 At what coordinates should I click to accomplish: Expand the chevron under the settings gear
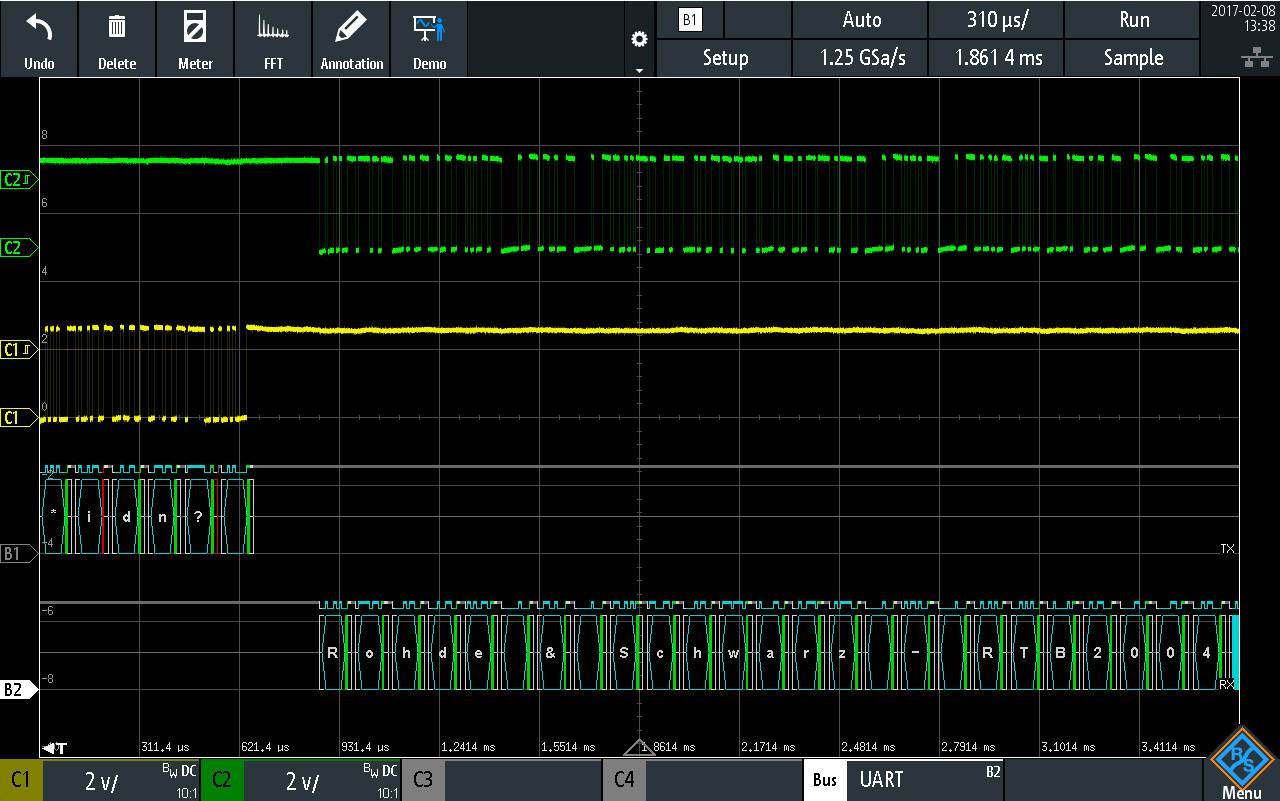pyautogui.click(x=639, y=70)
